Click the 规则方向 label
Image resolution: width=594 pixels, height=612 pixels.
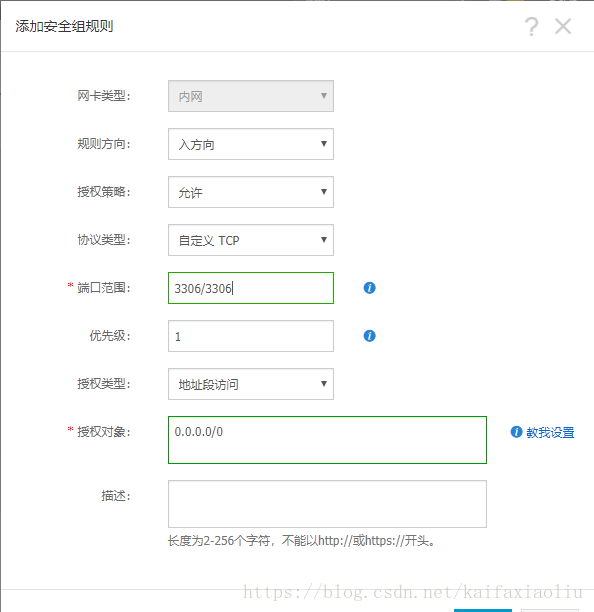[103, 144]
